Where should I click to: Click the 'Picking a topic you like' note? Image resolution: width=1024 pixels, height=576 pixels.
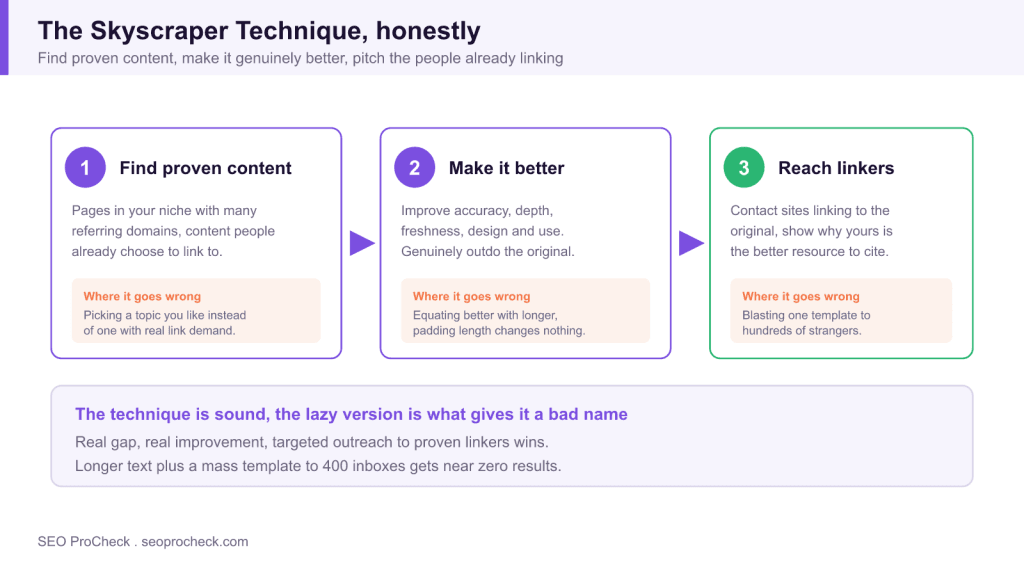[165, 323]
